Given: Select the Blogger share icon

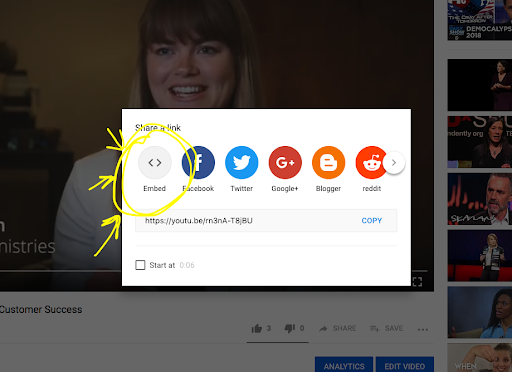Looking at the screenshot, I should click(x=328, y=163).
